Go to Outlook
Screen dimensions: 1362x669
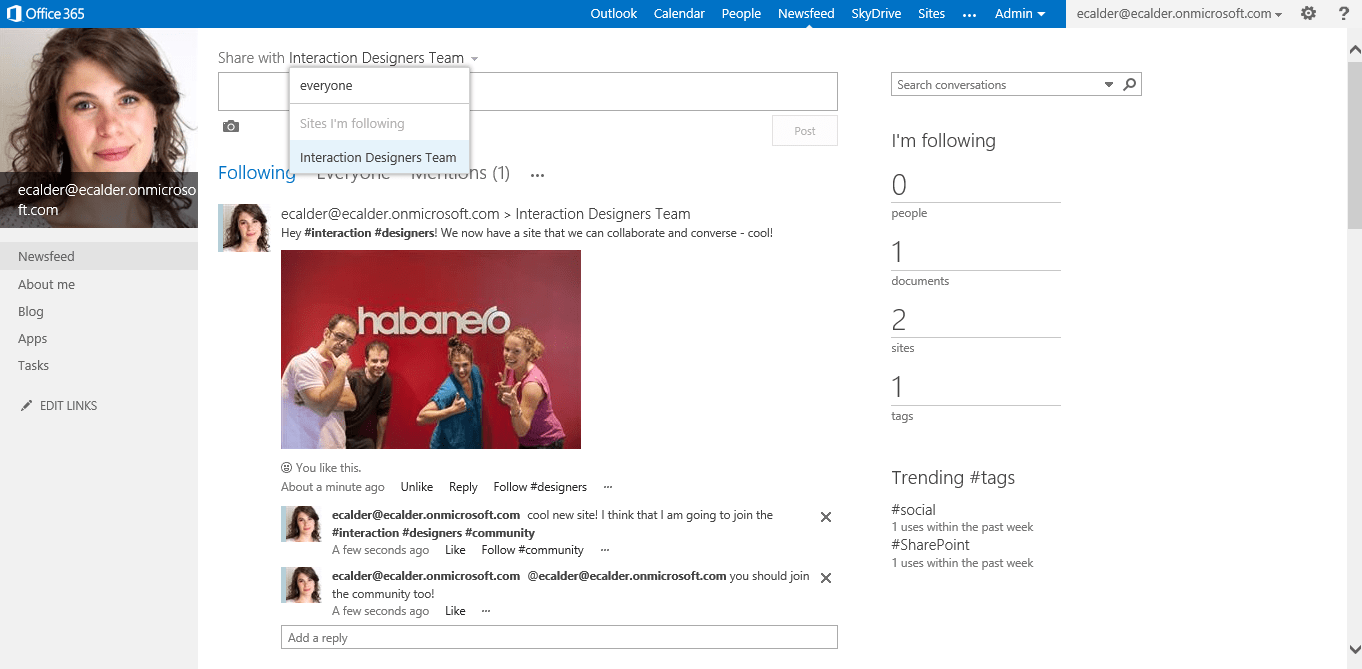614,14
